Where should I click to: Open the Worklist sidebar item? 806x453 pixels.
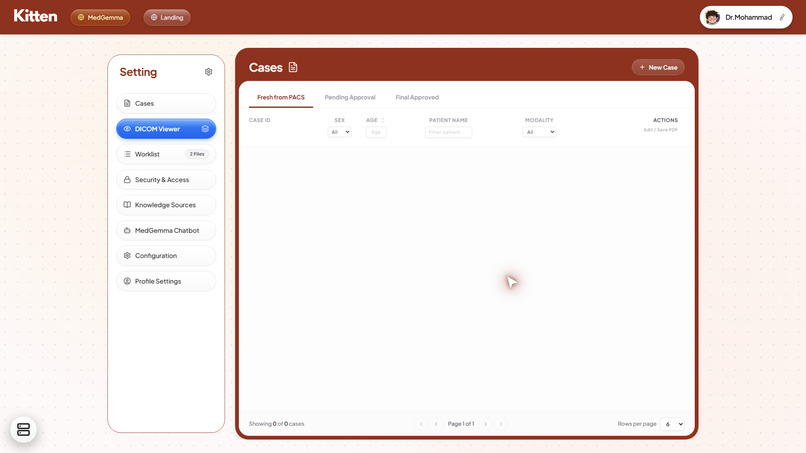point(166,154)
